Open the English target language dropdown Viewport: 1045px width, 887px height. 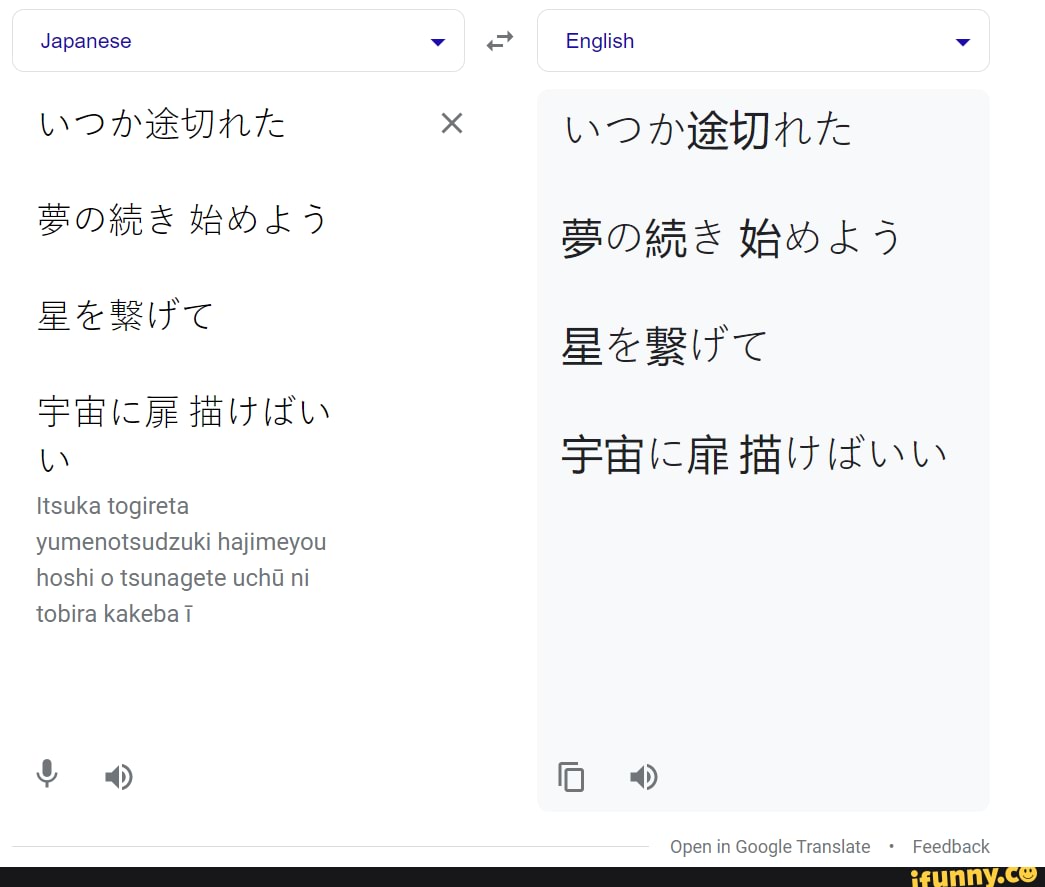tap(762, 41)
